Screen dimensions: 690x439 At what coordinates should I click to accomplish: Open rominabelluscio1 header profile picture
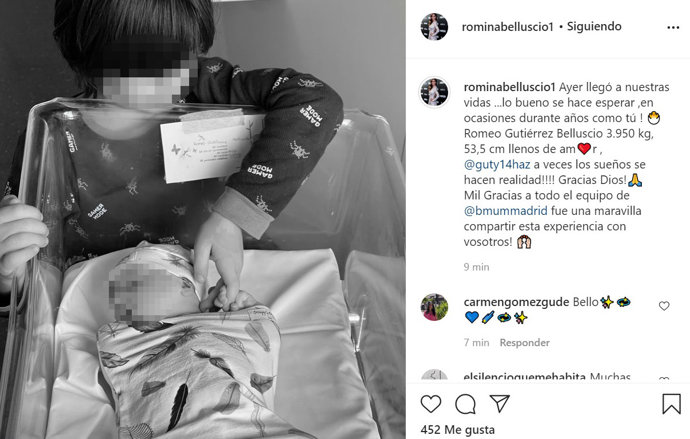pyautogui.click(x=434, y=27)
